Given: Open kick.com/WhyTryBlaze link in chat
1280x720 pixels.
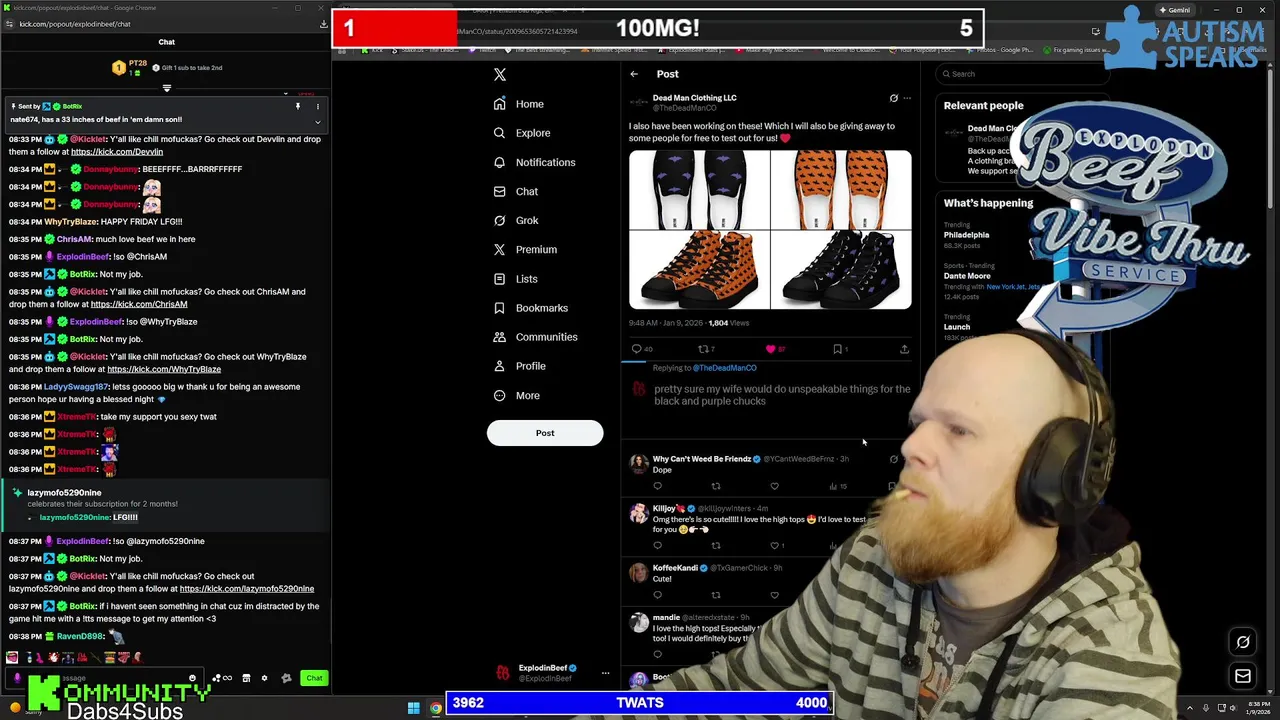Looking at the screenshot, I should click(164, 369).
